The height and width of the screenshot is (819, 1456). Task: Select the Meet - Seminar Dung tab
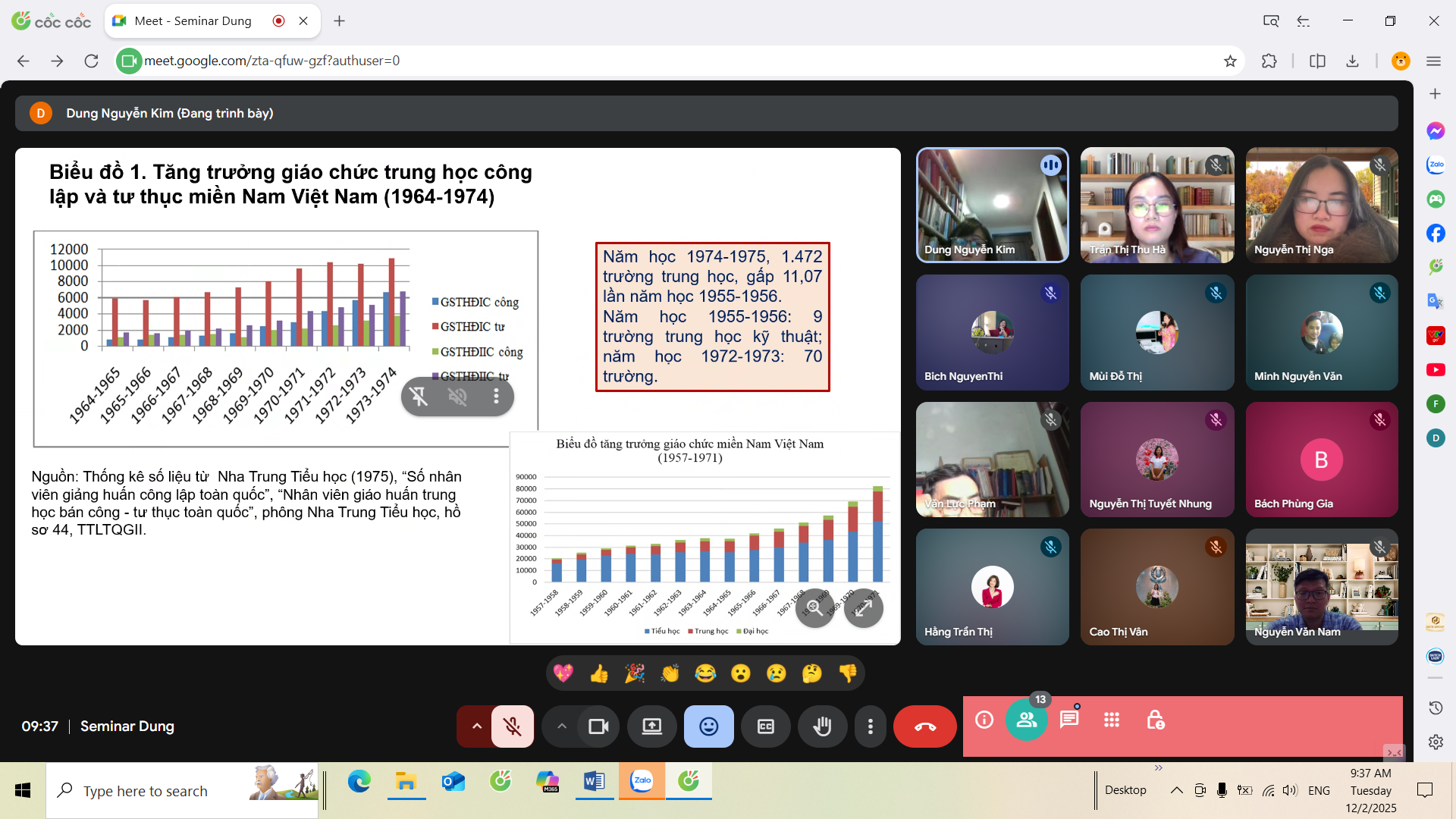(193, 21)
